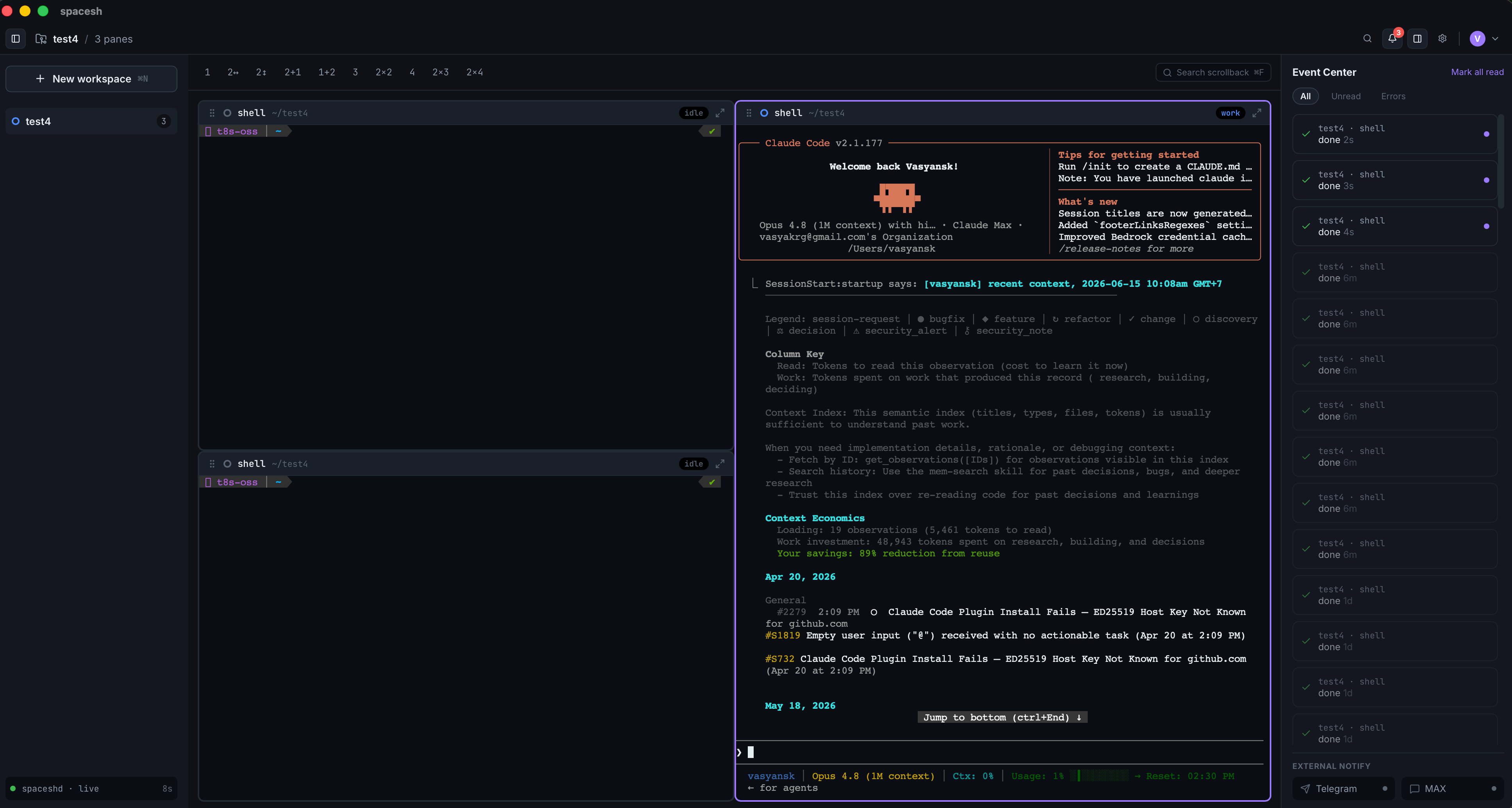
Task: Maximize the bottom-left shell pane
Action: click(x=720, y=463)
